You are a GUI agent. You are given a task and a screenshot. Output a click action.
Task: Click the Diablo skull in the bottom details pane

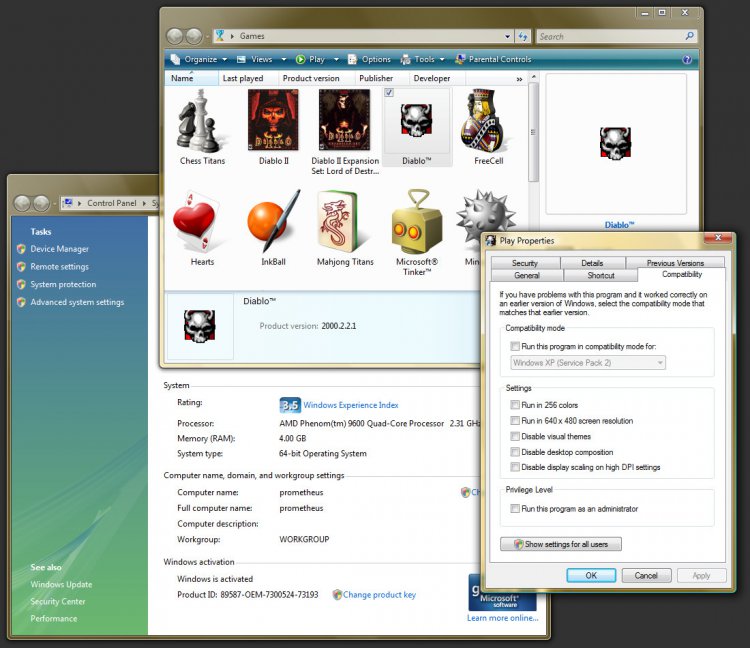[x=199, y=326]
